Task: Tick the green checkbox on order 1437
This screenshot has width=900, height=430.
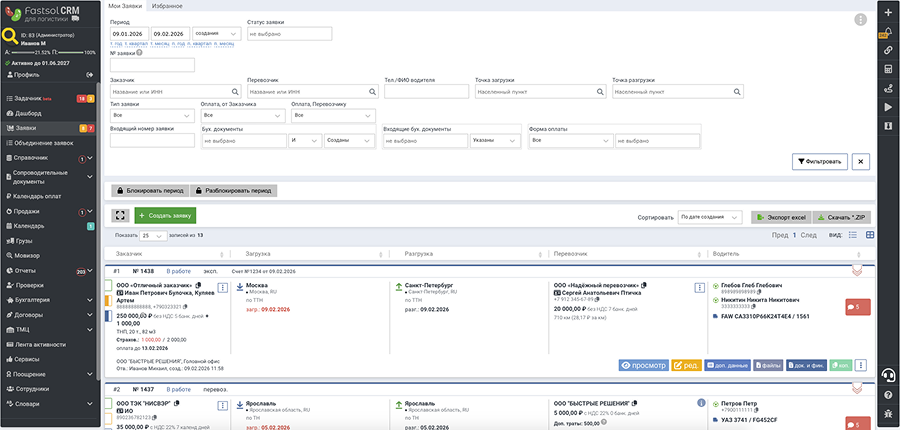Action: coord(107,405)
